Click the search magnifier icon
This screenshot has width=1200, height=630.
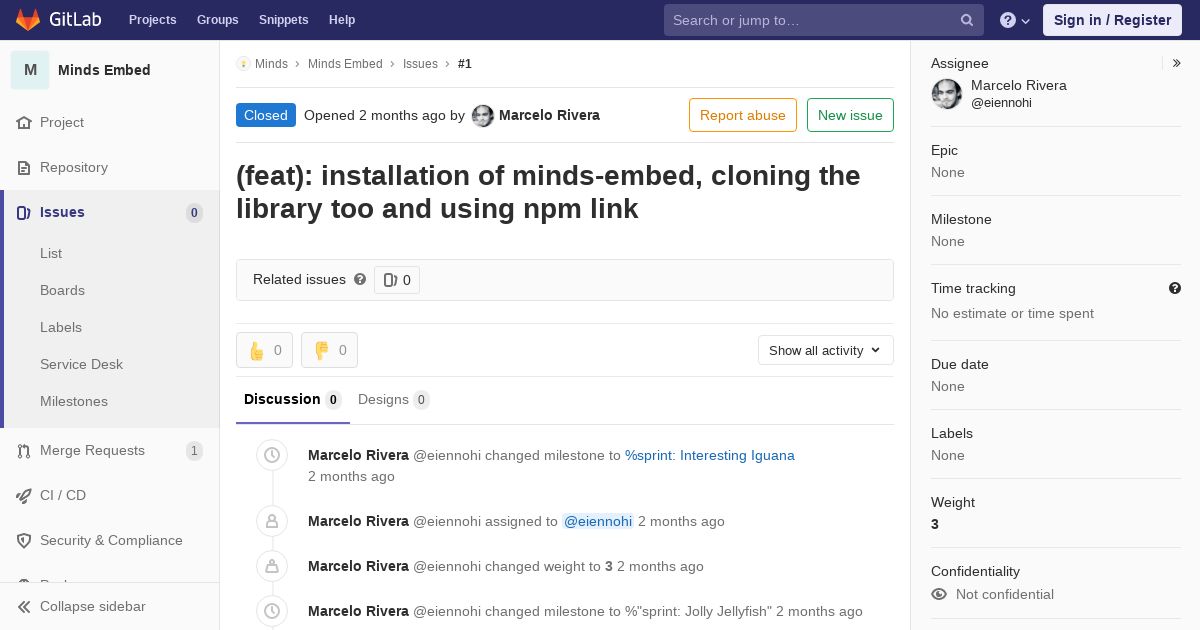(967, 20)
